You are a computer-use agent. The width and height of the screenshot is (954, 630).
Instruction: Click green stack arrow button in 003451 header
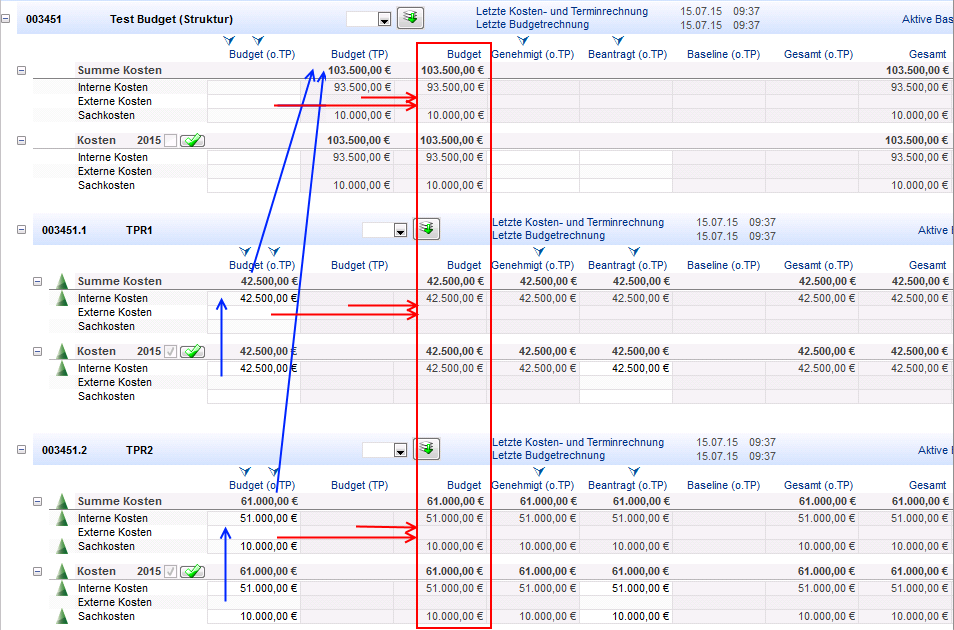(410, 18)
